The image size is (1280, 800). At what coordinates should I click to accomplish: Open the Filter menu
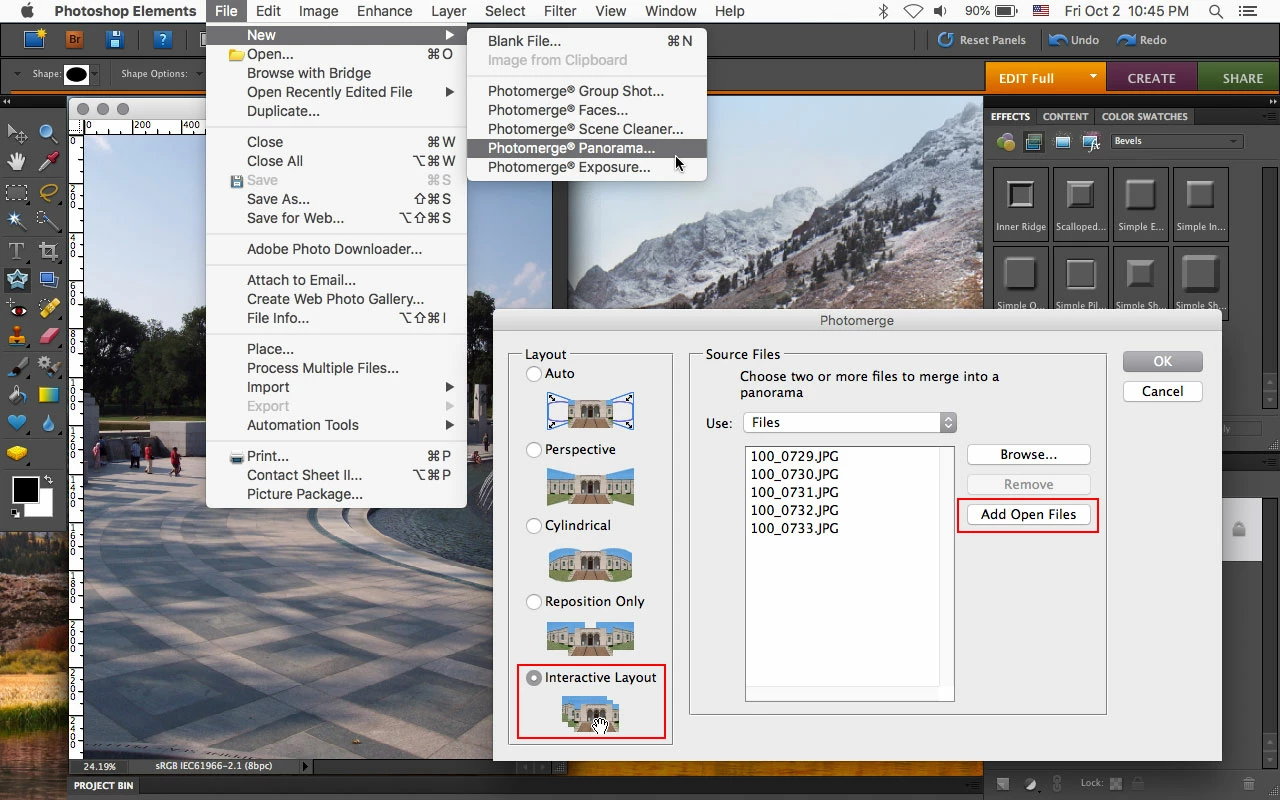[560, 11]
